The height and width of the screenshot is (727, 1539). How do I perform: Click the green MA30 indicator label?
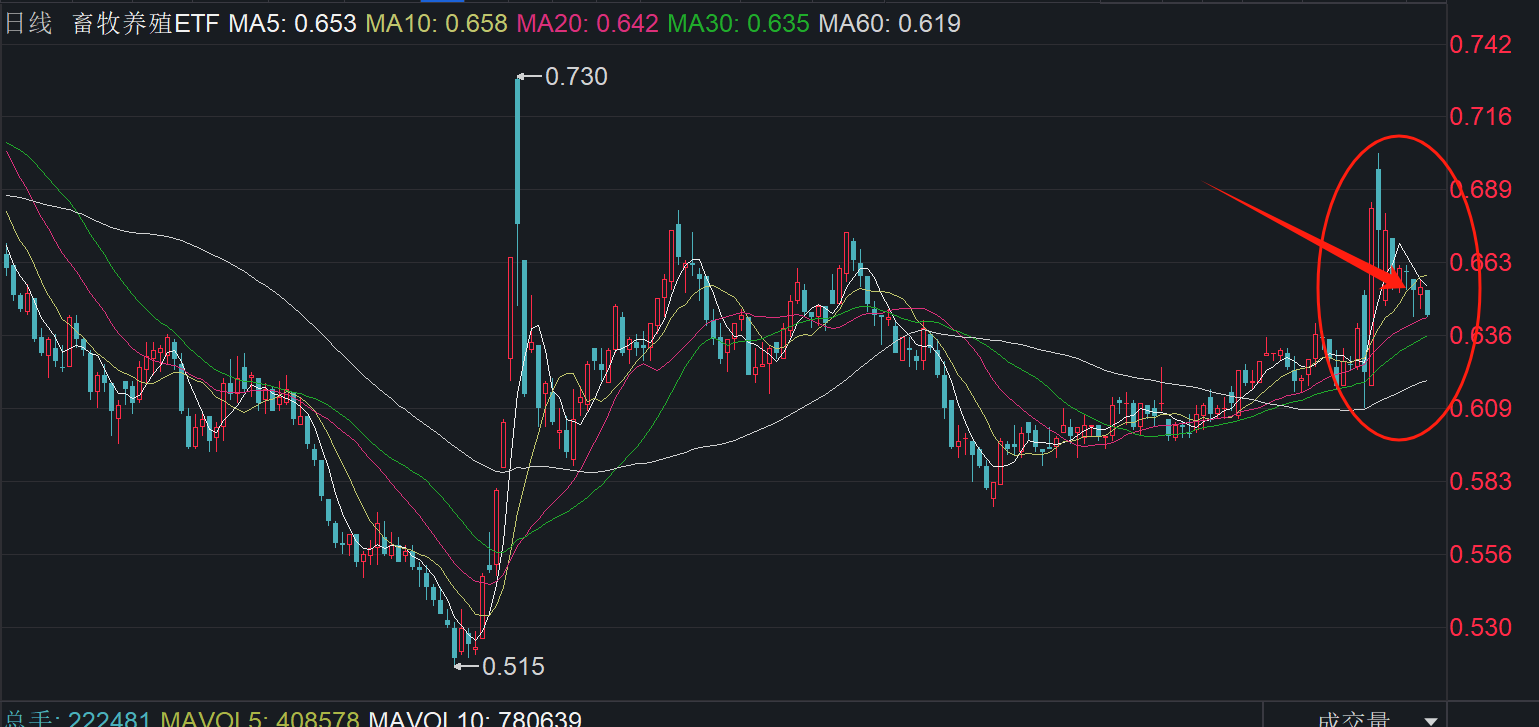pyautogui.click(x=738, y=24)
